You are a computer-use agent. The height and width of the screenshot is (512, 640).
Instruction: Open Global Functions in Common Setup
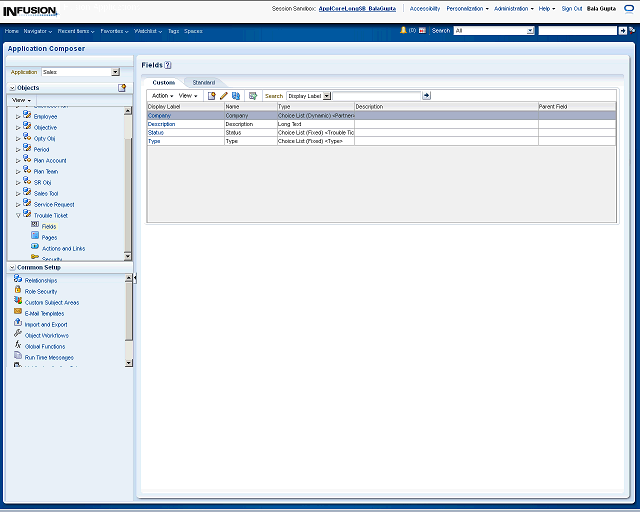pos(46,346)
